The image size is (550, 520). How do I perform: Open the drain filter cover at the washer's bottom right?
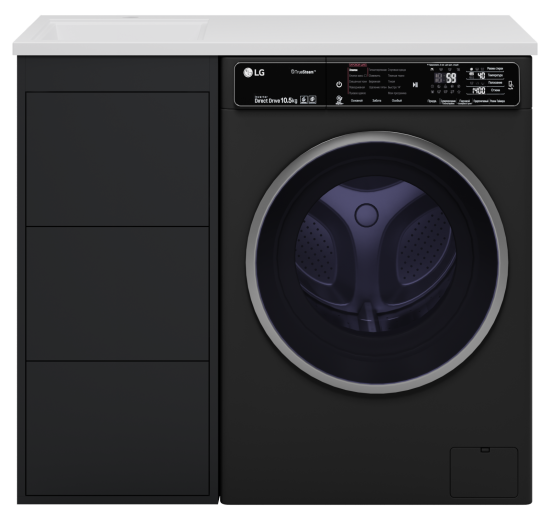coord(484,472)
